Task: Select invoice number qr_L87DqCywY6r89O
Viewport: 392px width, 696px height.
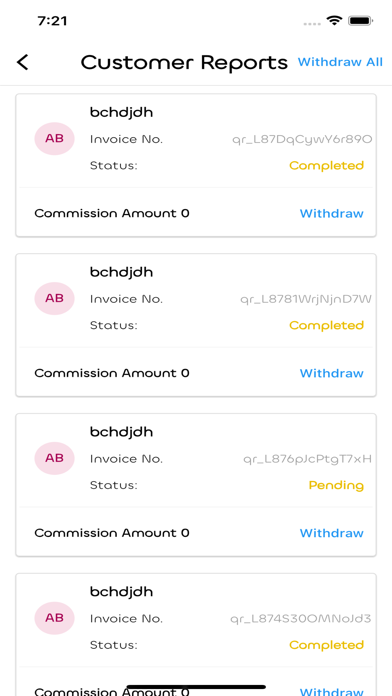Action: (x=302, y=140)
